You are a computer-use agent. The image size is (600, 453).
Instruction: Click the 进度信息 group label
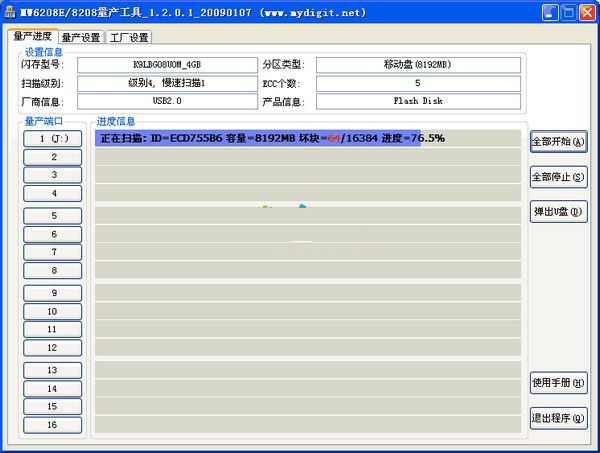(x=116, y=121)
